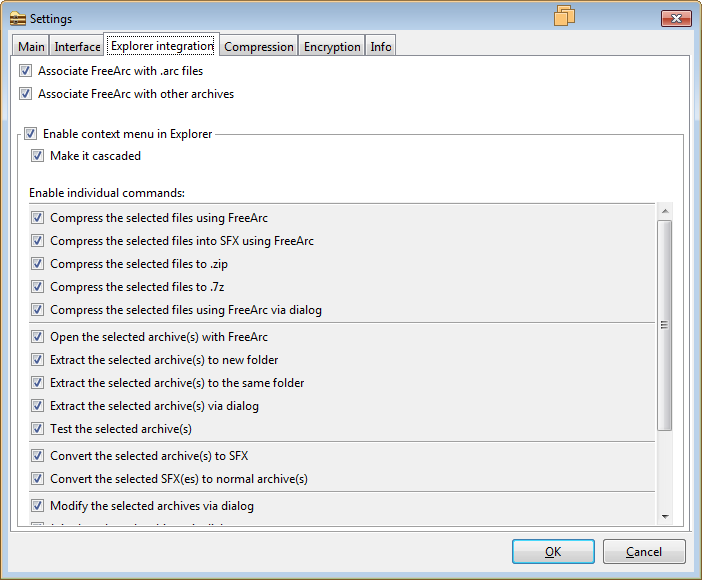This screenshot has height=580, width=702.
Task: Toggle Compress the selected files to .zip
Action: pos(37,264)
